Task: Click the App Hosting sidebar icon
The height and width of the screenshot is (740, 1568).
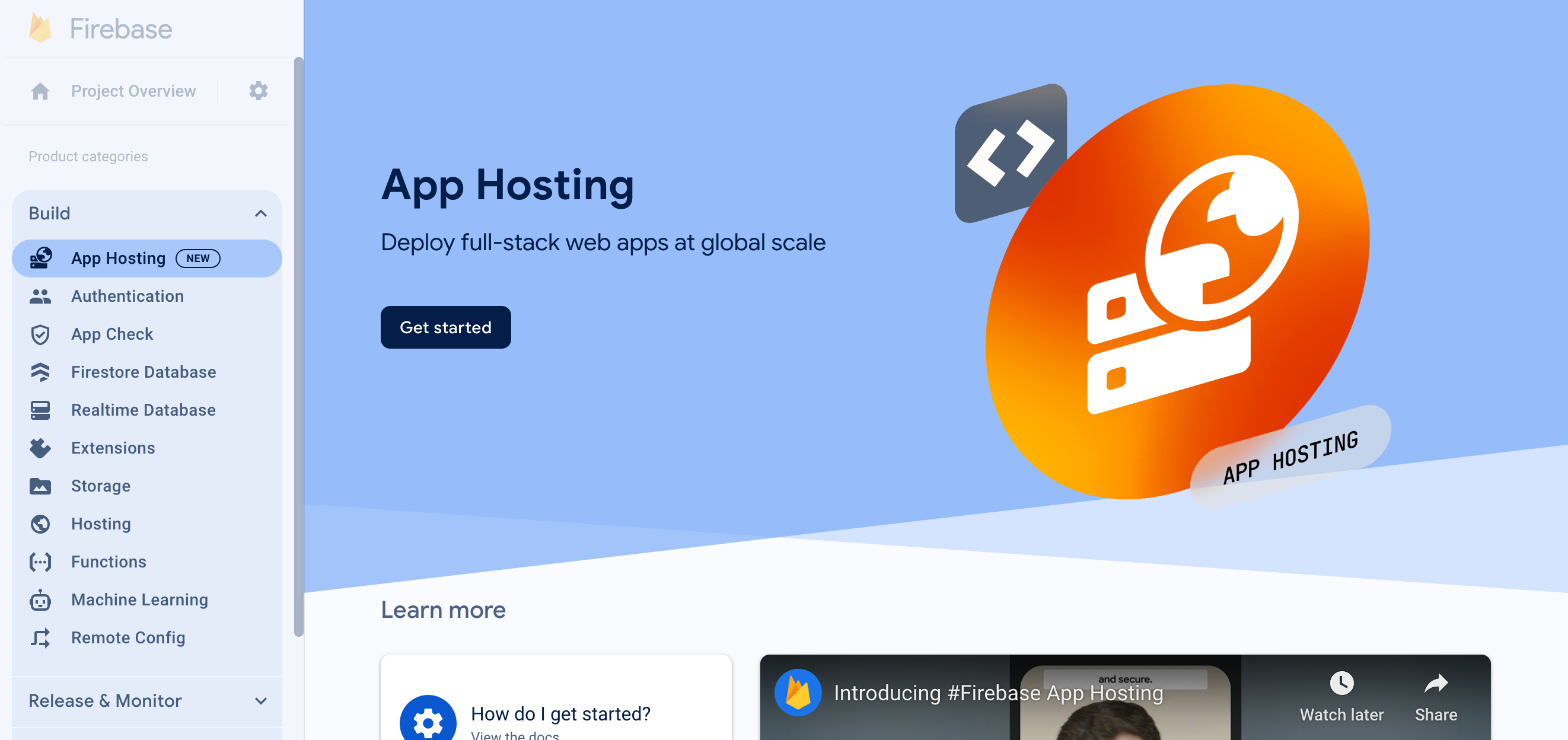Action: 41,258
